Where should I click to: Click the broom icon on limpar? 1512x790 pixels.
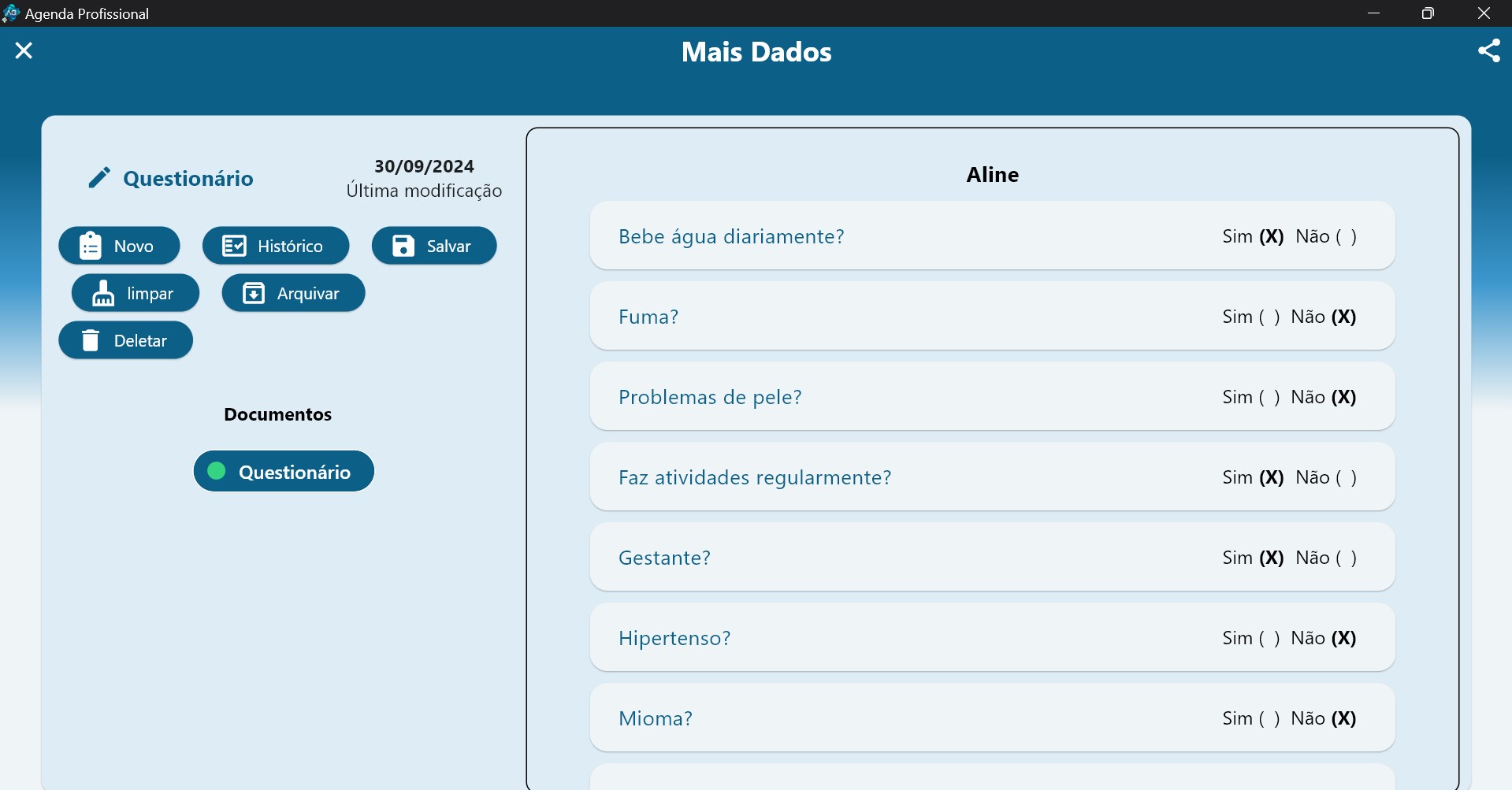[103, 293]
